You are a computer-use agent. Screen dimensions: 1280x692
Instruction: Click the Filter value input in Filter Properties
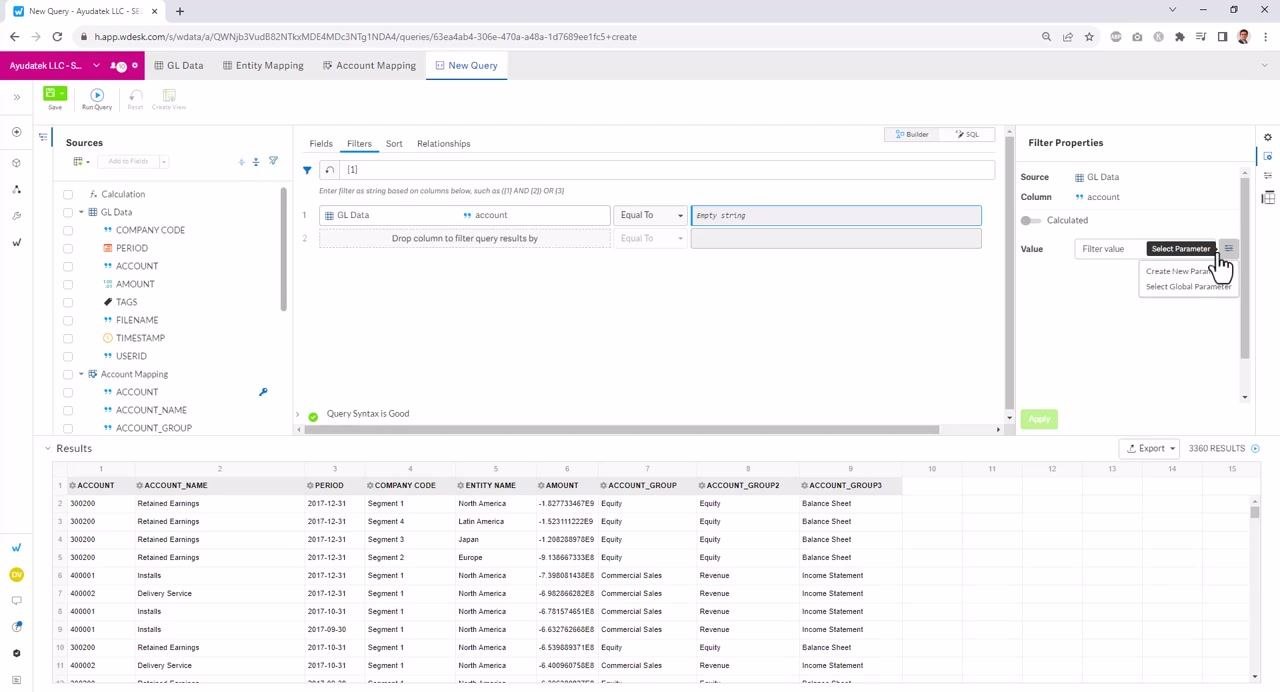tap(1146, 249)
